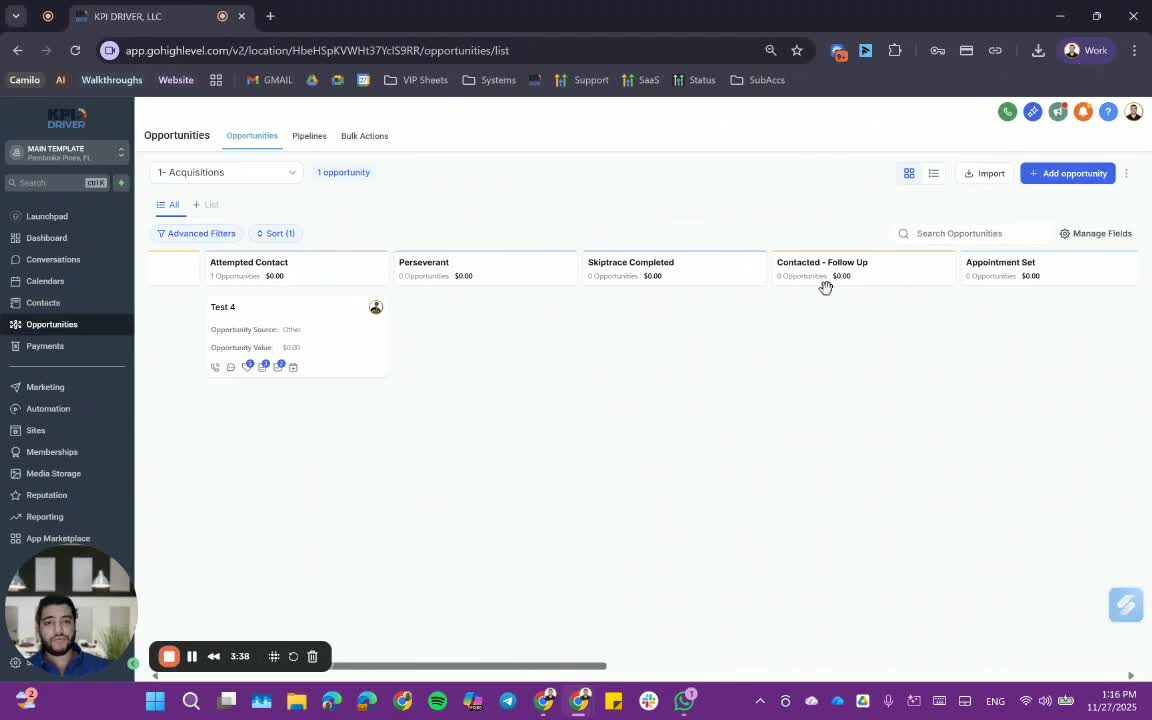Image resolution: width=1152 pixels, height=720 pixels.
Task: Open the Test 4 opportunity card title
Action: [223, 307]
